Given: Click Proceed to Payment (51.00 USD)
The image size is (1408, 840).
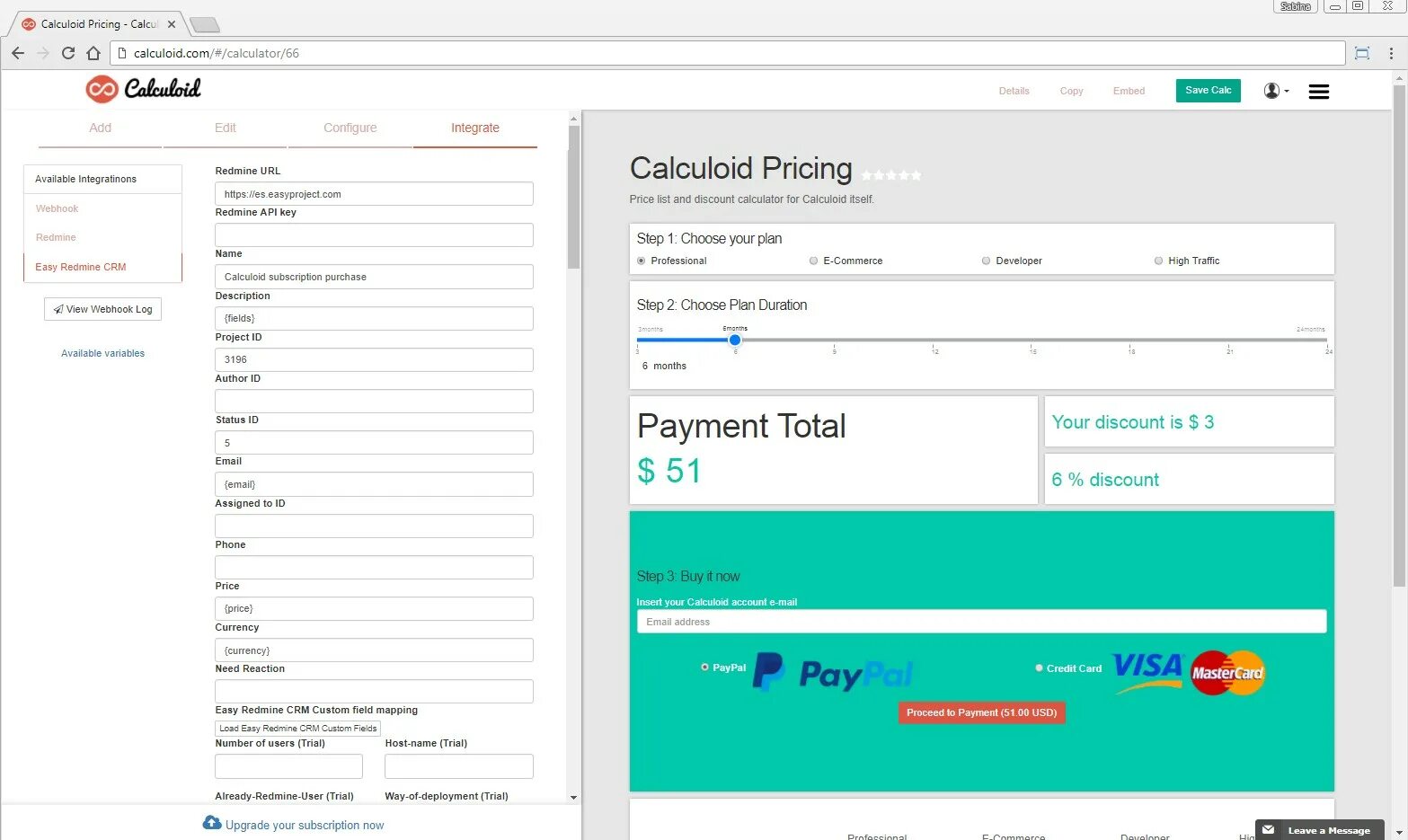Looking at the screenshot, I should tap(981, 712).
